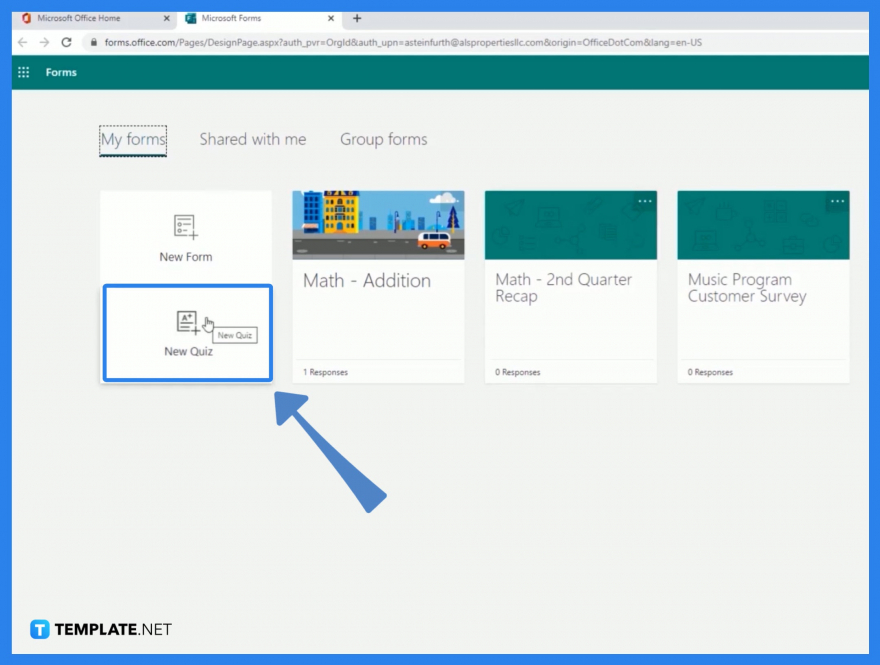Open the ellipsis menu on Music Program Customer Survey
880x665 pixels.
click(x=837, y=200)
